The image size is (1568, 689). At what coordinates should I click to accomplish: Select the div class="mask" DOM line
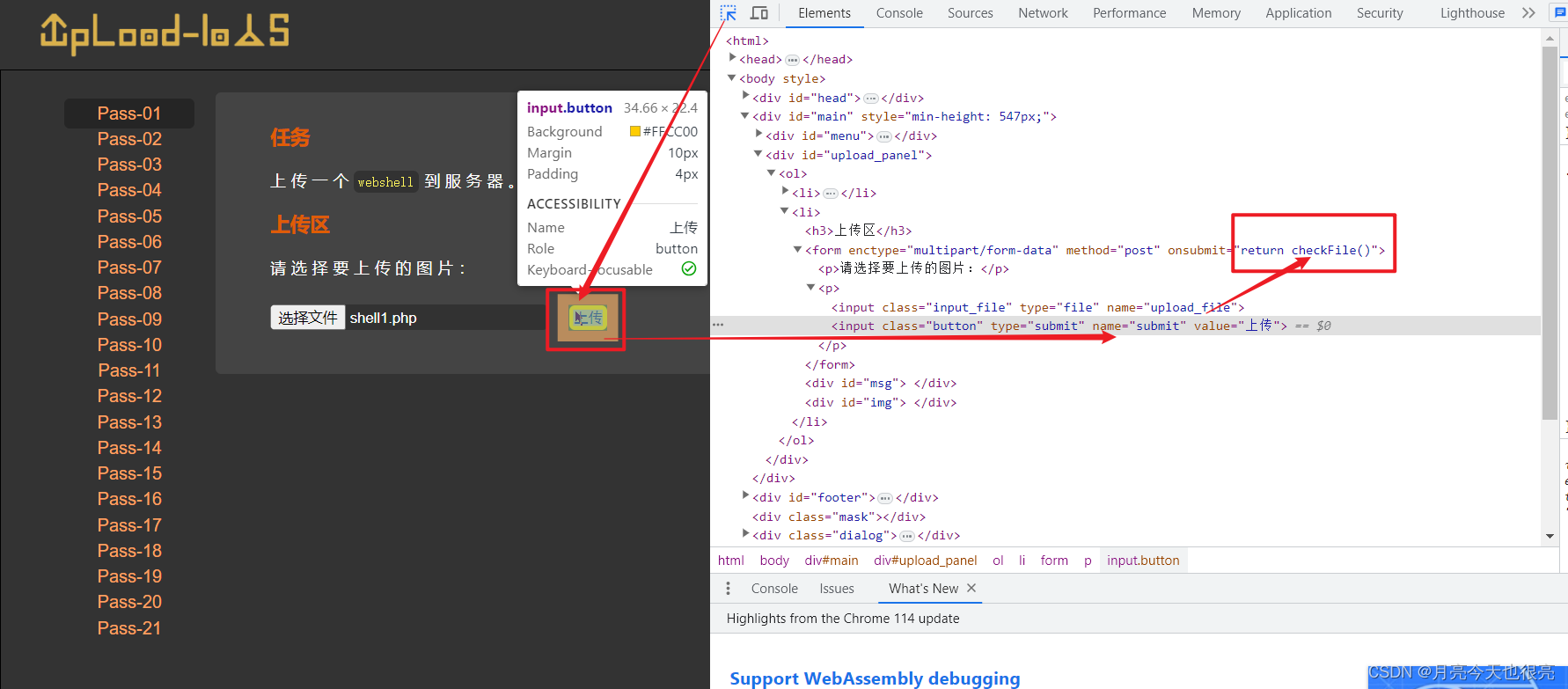(839, 517)
